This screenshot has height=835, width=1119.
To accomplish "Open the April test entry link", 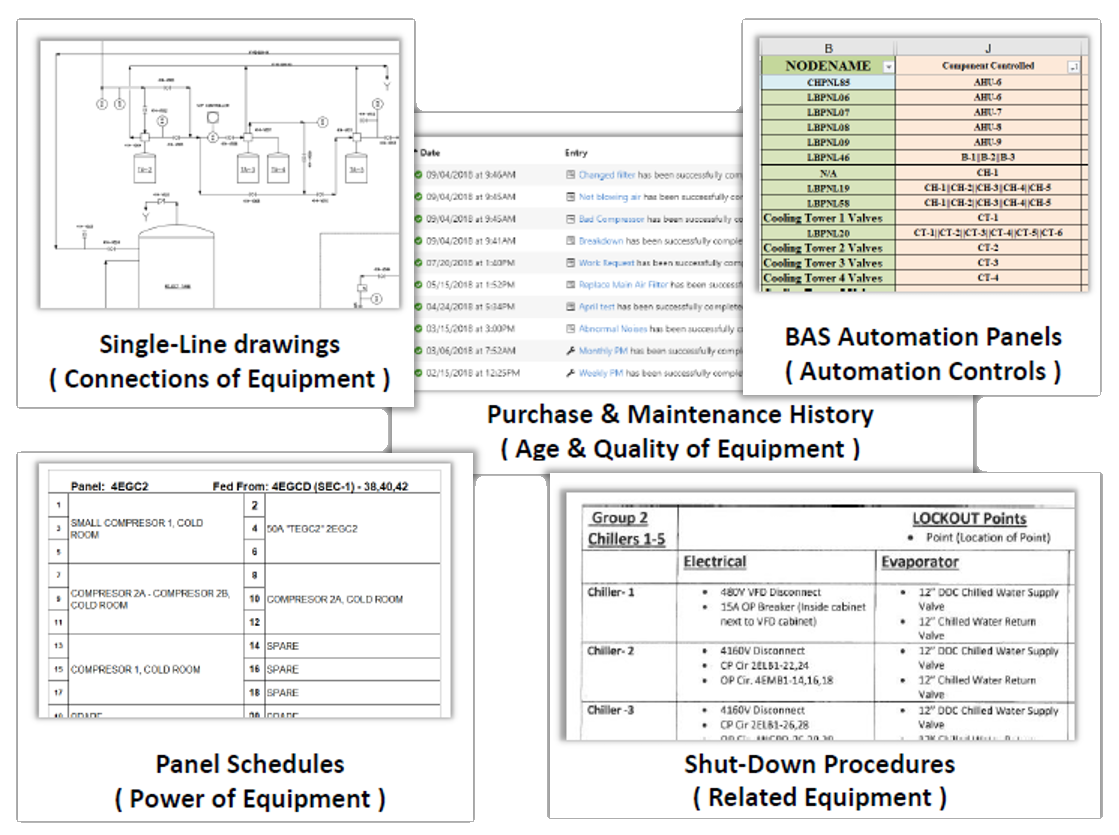I will (x=597, y=307).
